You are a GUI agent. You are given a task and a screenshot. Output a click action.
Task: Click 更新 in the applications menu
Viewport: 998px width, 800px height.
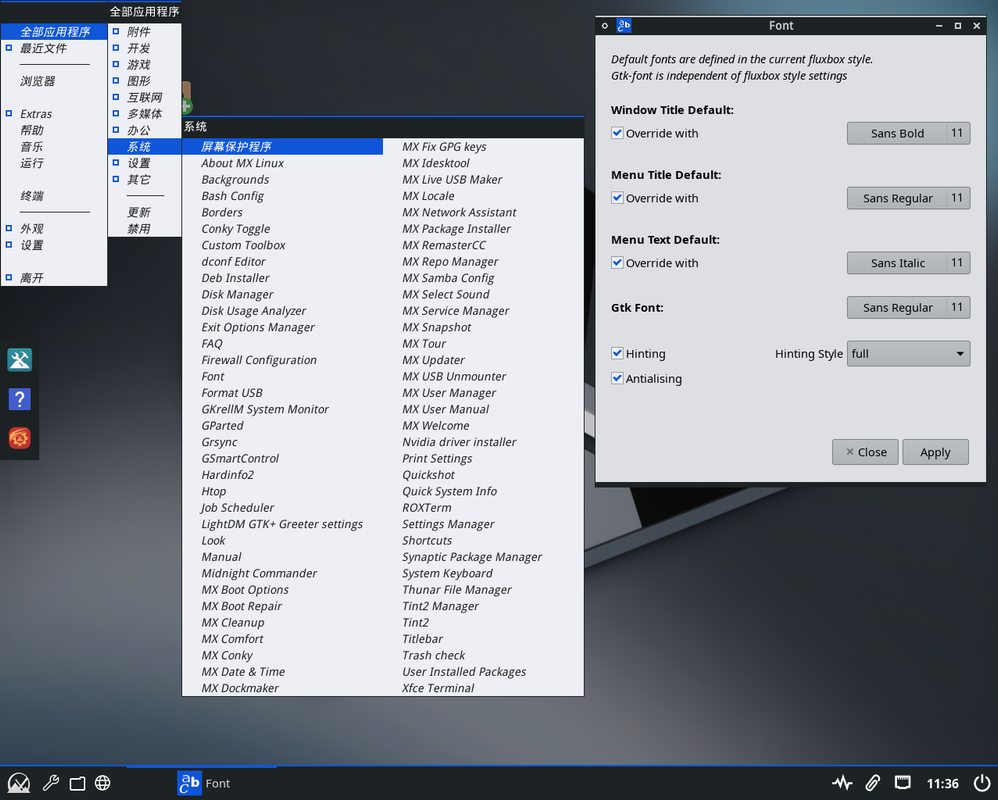point(144,213)
